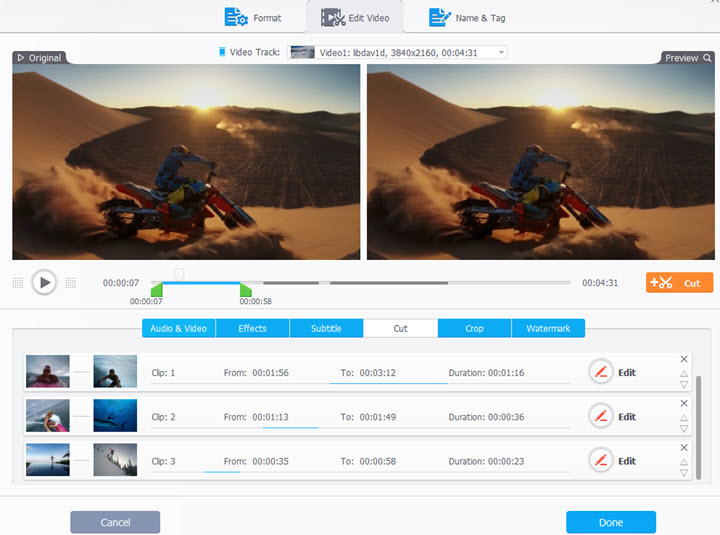
Task: Remove Clip 3 with its X icon
Action: point(684,447)
